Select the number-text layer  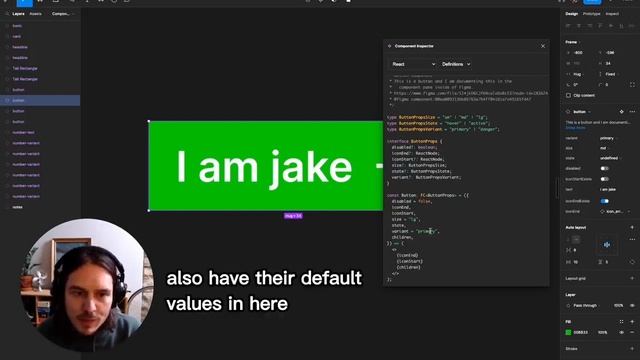coord(40,132)
